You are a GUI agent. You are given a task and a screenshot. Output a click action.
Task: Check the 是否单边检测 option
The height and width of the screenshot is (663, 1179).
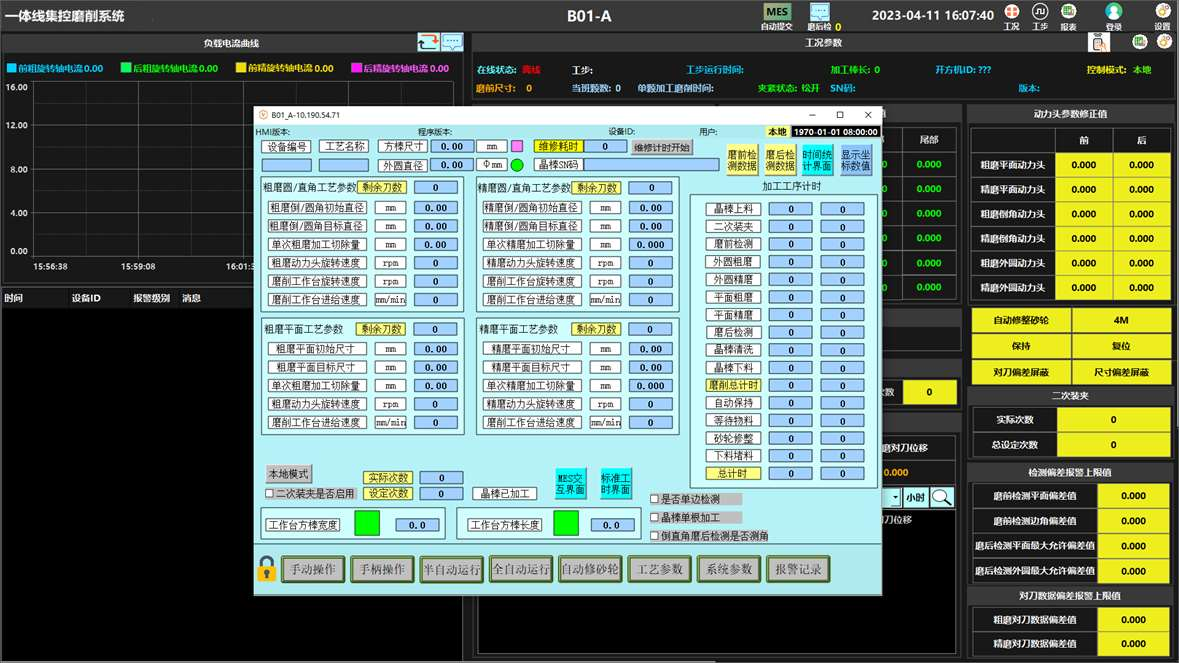click(655, 499)
